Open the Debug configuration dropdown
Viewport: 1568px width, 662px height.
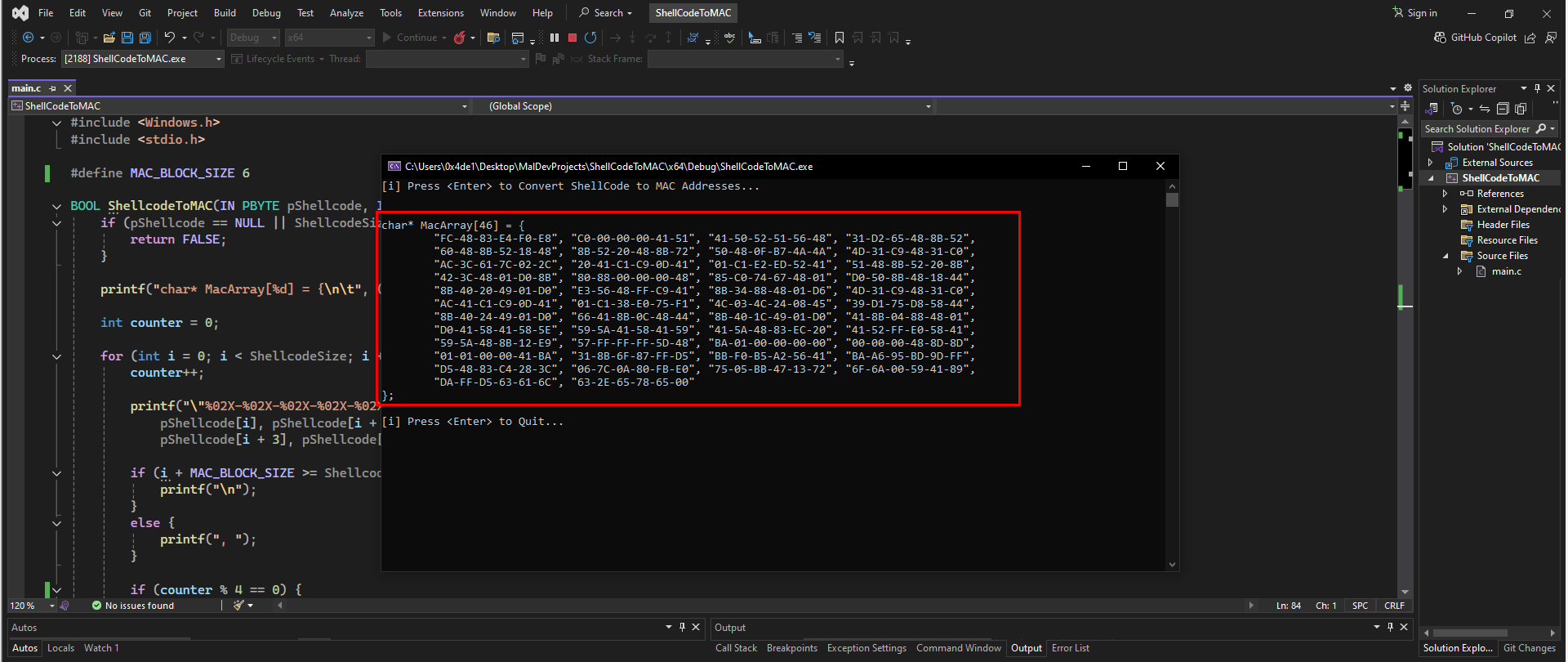coord(253,38)
